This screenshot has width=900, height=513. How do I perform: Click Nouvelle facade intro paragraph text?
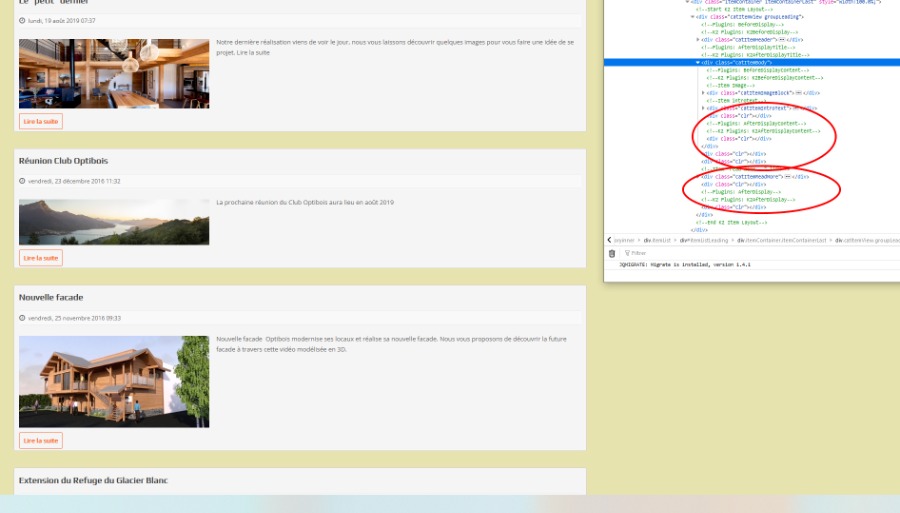coord(391,344)
